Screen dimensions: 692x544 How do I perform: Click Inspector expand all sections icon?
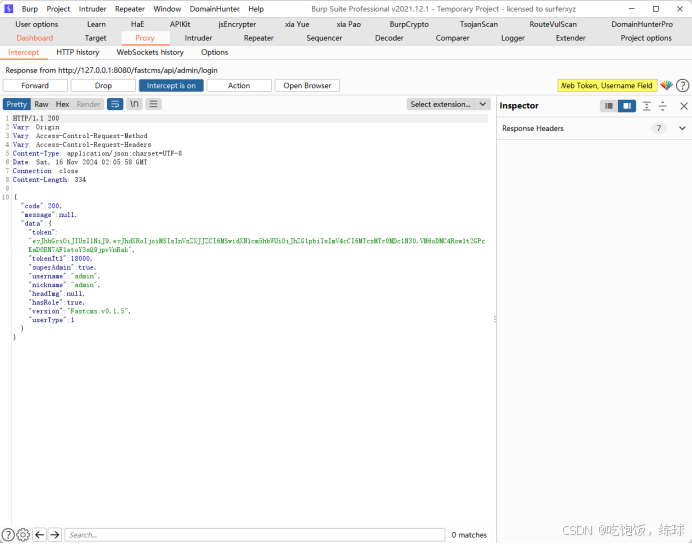click(x=647, y=106)
